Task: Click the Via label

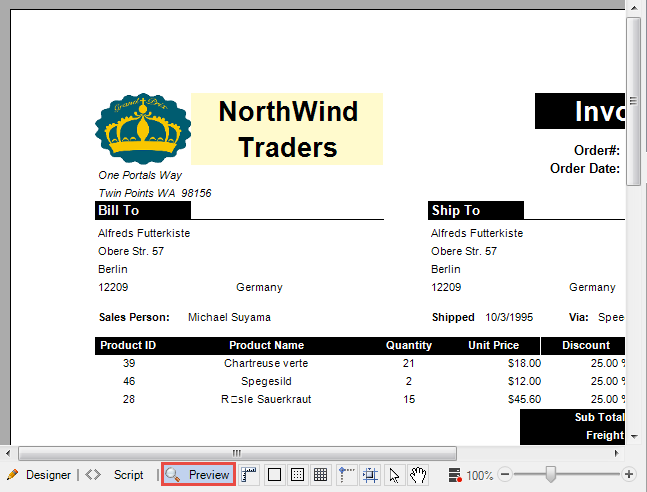Action: [x=579, y=317]
